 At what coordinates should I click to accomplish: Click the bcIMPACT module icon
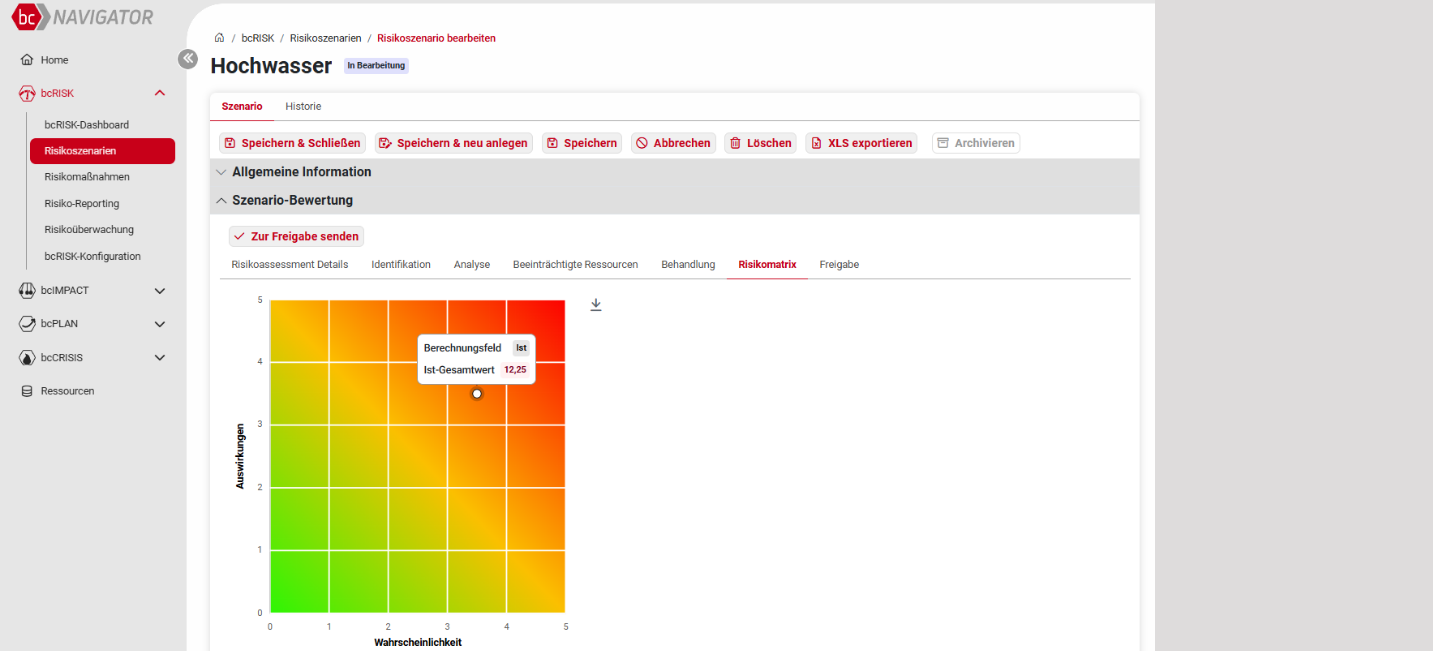pyautogui.click(x=27, y=291)
